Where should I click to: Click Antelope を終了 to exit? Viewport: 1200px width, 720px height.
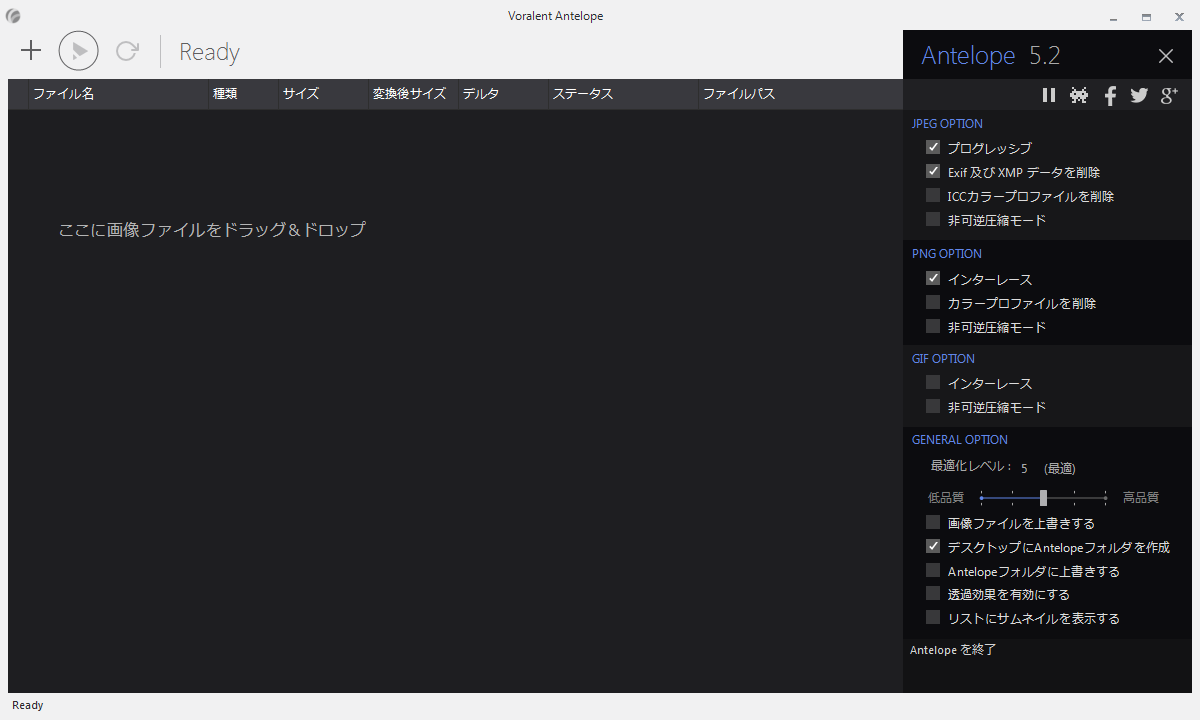953,650
